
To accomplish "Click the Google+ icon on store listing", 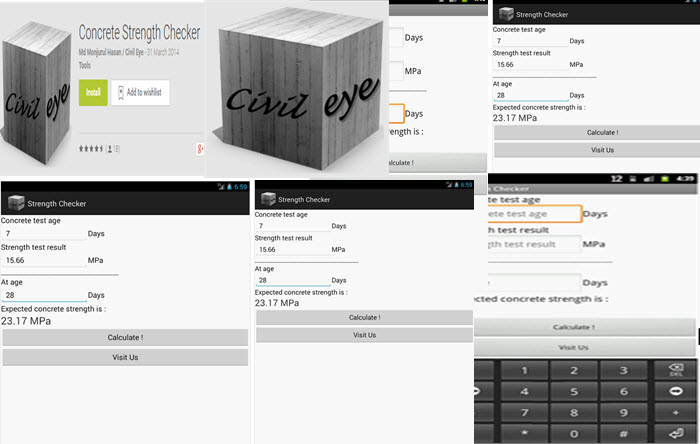I will coord(200,148).
